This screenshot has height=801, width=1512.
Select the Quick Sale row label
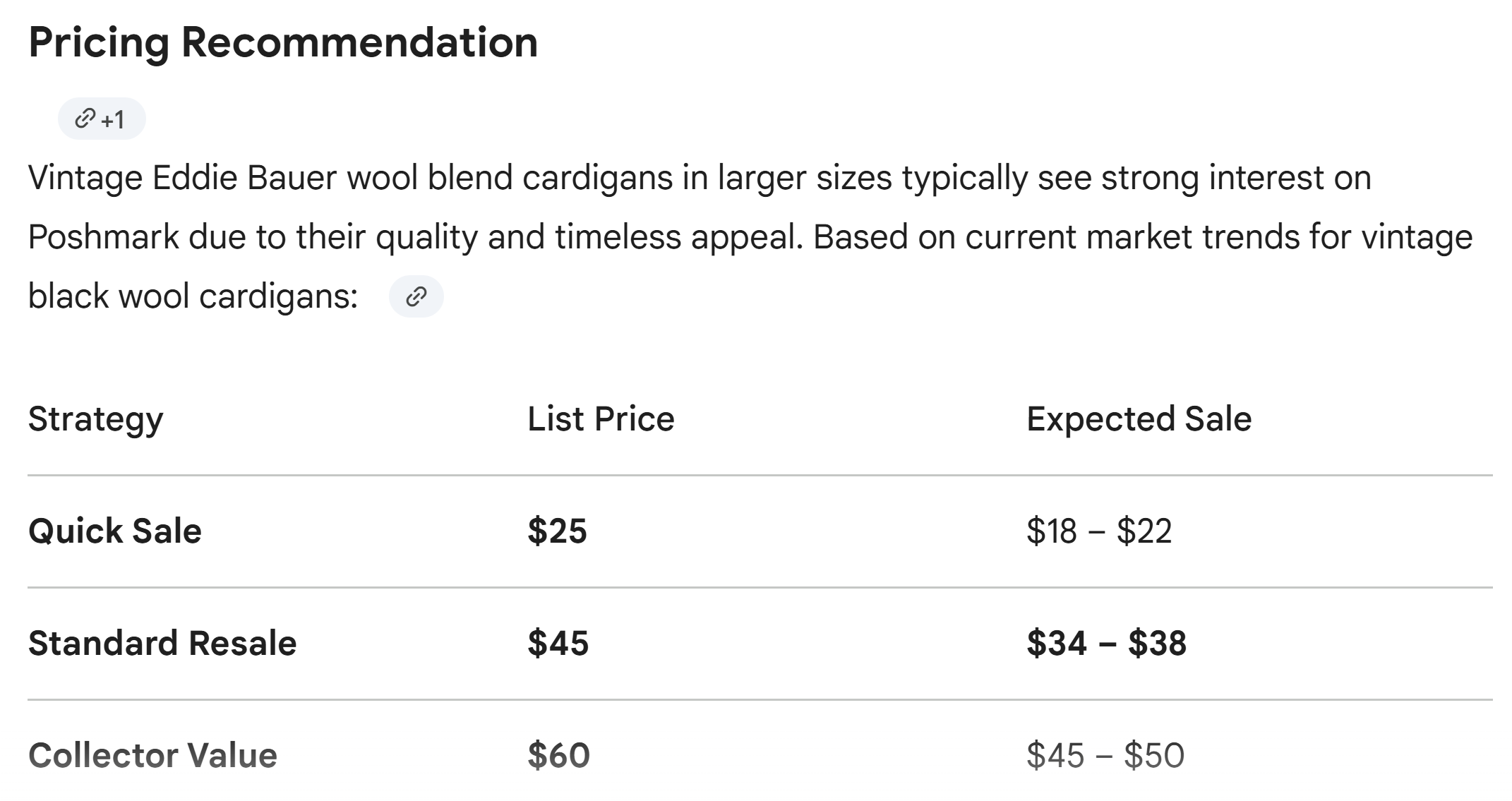tap(115, 531)
